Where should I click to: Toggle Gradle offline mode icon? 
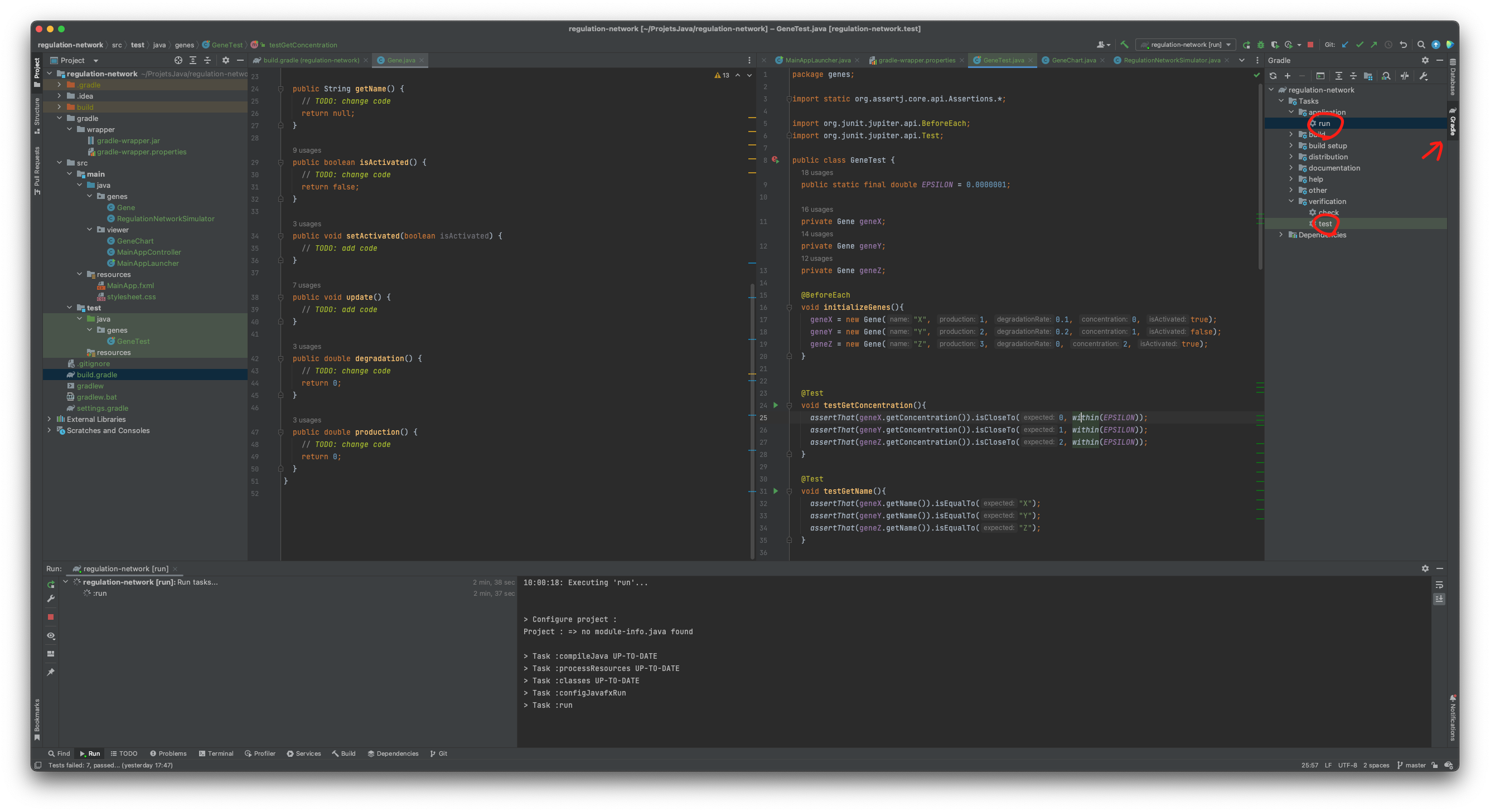[1404, 76]
